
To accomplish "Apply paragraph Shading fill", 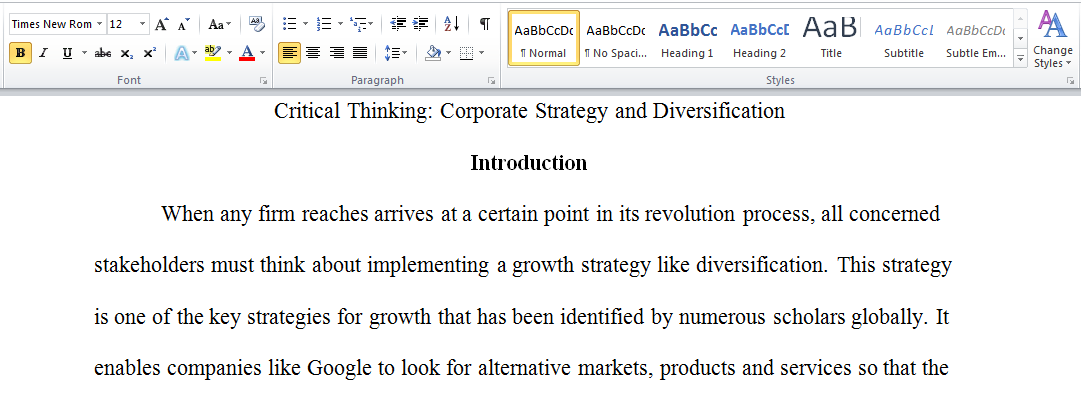I will [433, 53].
